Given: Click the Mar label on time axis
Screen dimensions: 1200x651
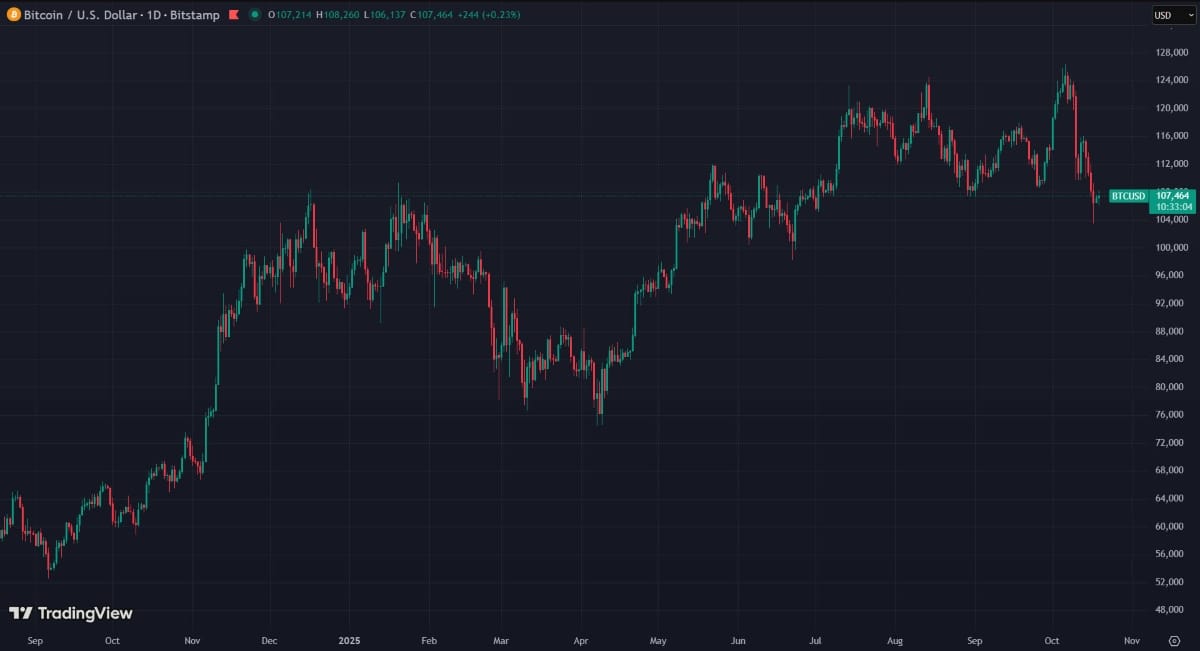Looking at the screenshot, I should (x=501, y=640).
